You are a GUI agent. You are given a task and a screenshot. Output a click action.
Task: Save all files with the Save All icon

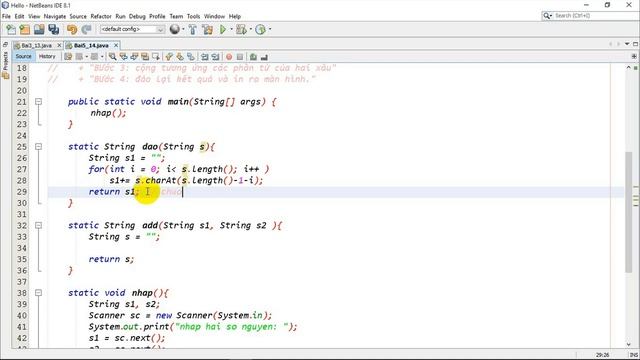click(53, 29)
